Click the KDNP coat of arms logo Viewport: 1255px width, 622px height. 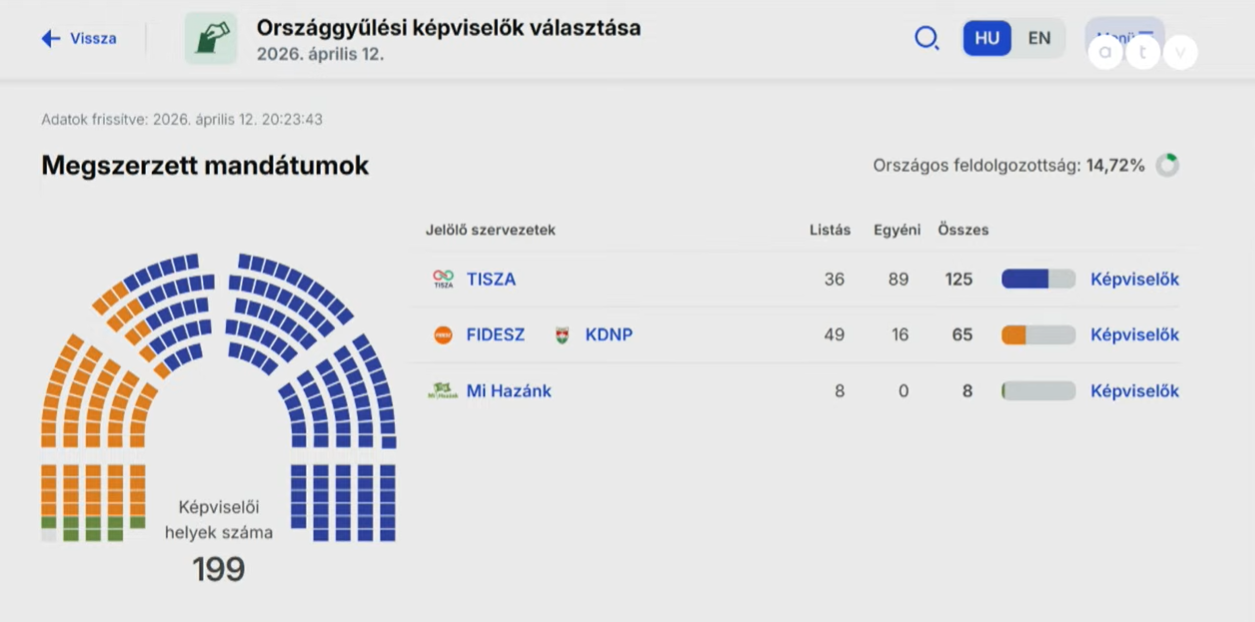pyautogui.click(x=562, y=335)
